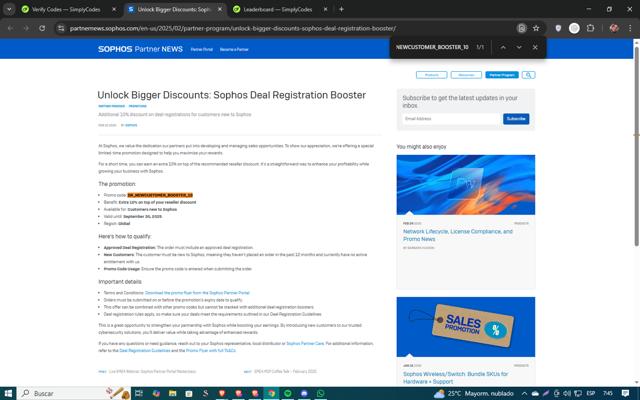
Task: Open the Download the promo flyer link
Action: [x=197, y=293]
